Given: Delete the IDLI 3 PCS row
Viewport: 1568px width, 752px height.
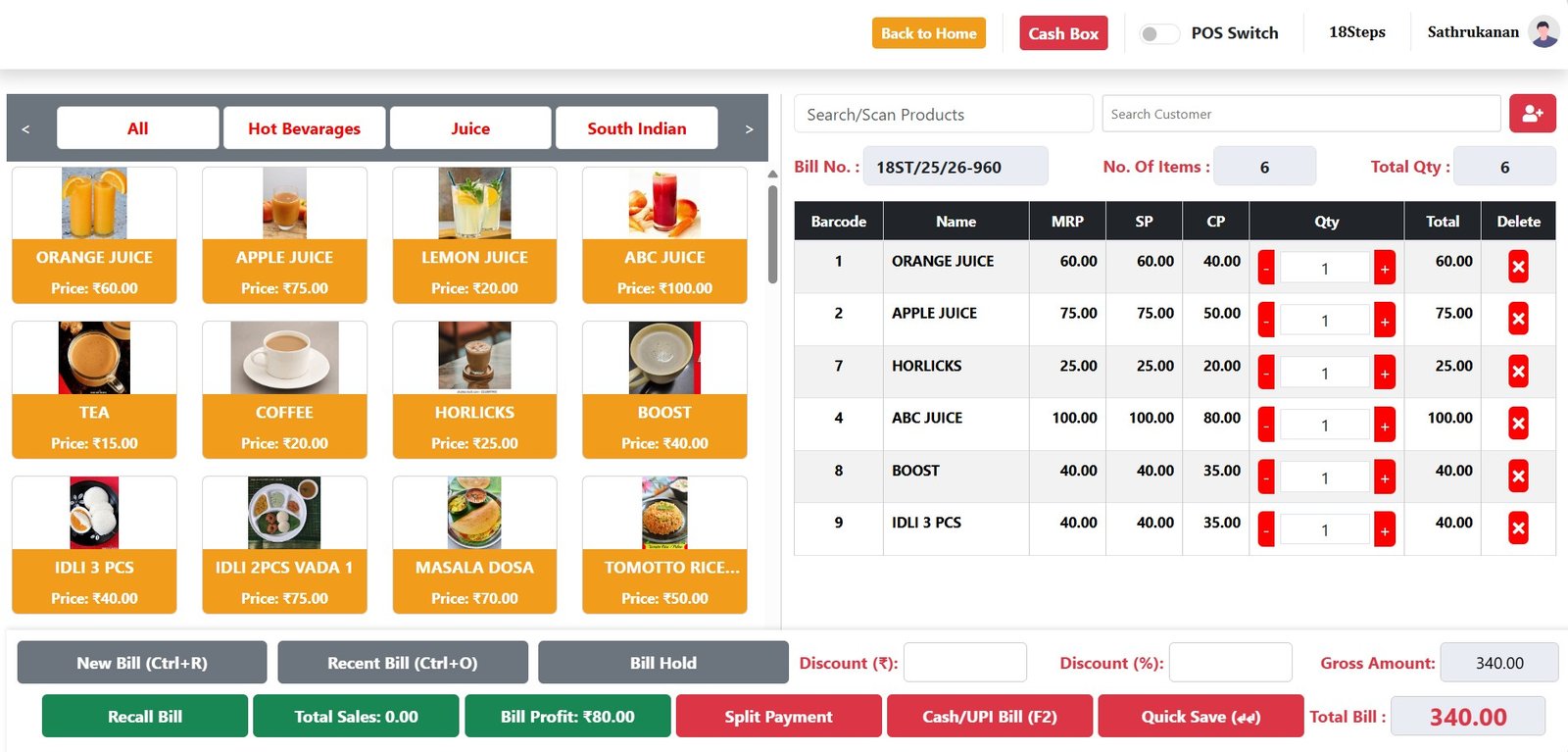Looking at the screenshot, I should [x=1518, y=528].
